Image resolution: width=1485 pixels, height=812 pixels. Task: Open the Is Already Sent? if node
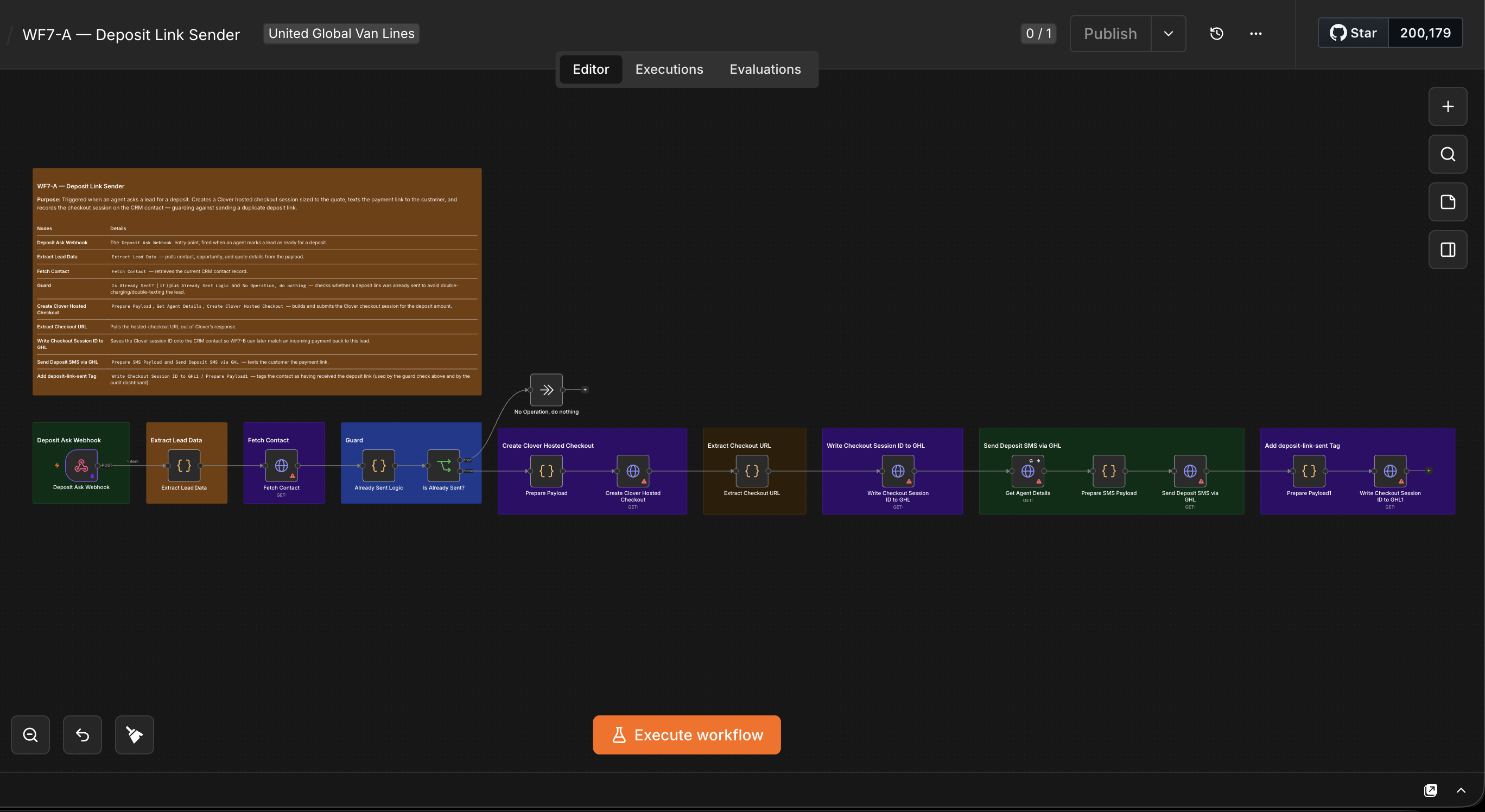tap(444, 465)
